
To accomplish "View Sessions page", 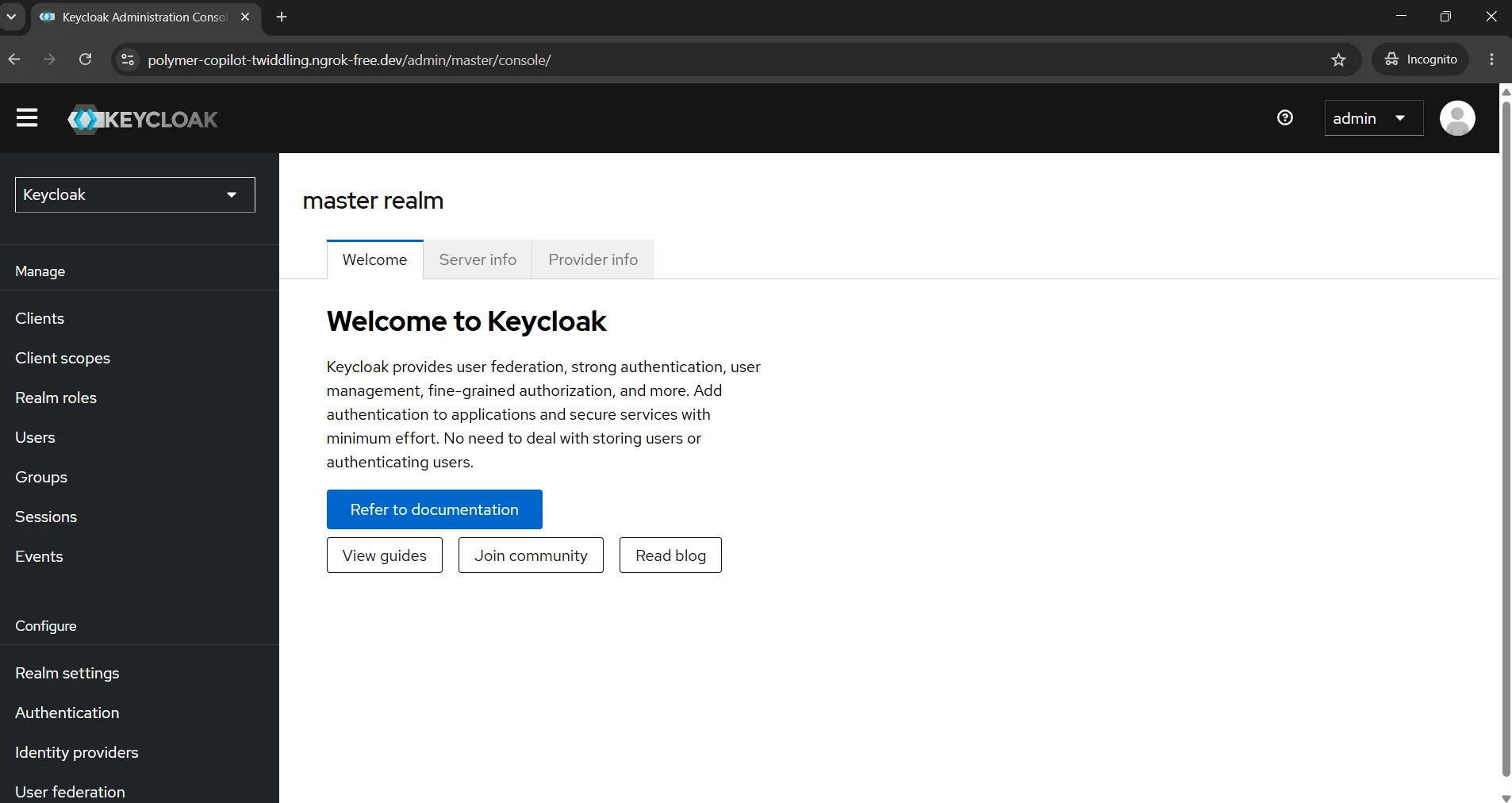I will pos(46,517).
